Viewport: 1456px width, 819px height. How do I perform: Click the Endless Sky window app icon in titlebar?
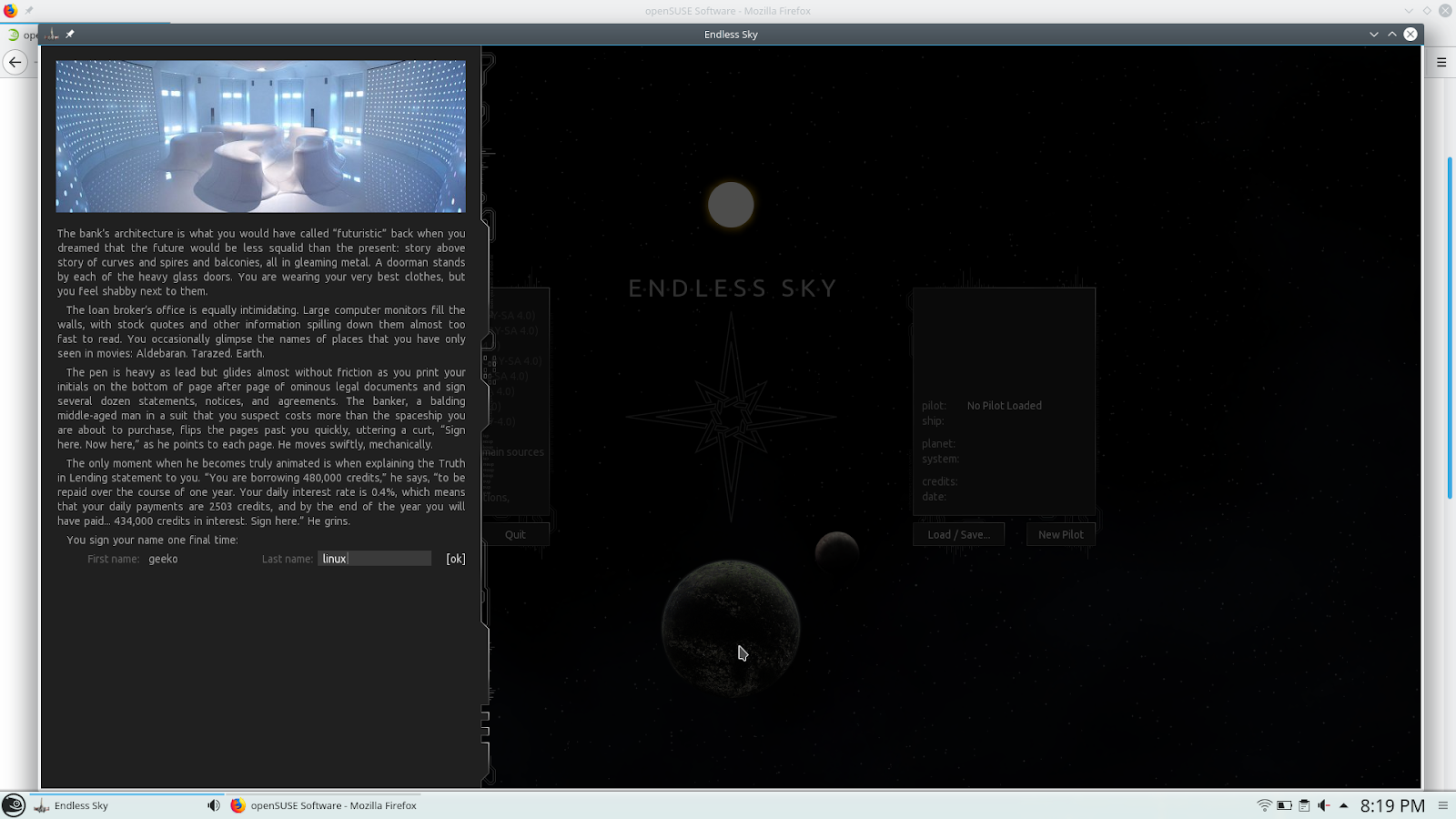tap(52, 35)
